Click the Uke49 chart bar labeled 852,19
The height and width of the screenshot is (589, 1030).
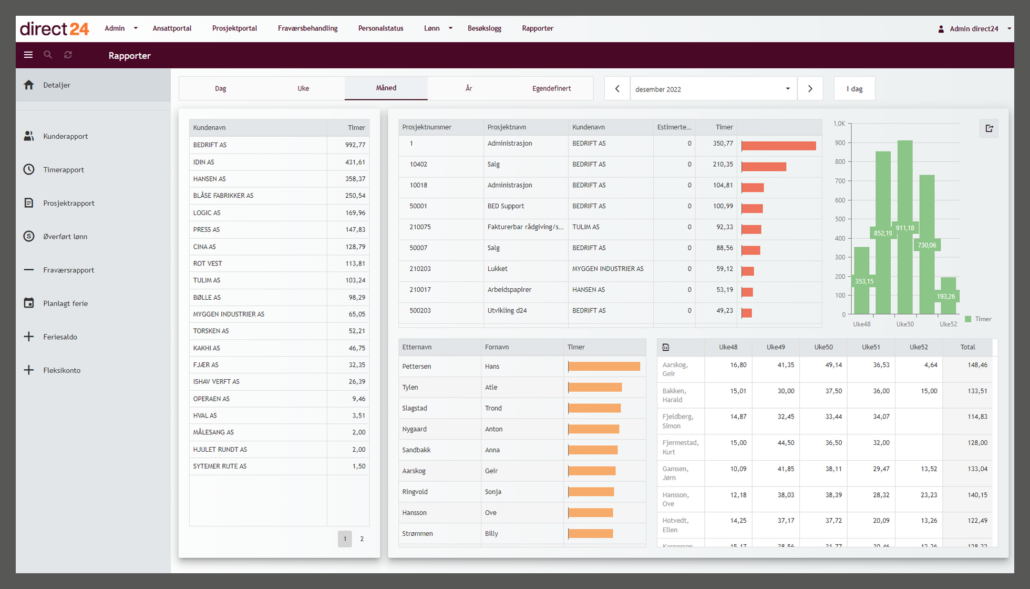[x=883, y=232]
